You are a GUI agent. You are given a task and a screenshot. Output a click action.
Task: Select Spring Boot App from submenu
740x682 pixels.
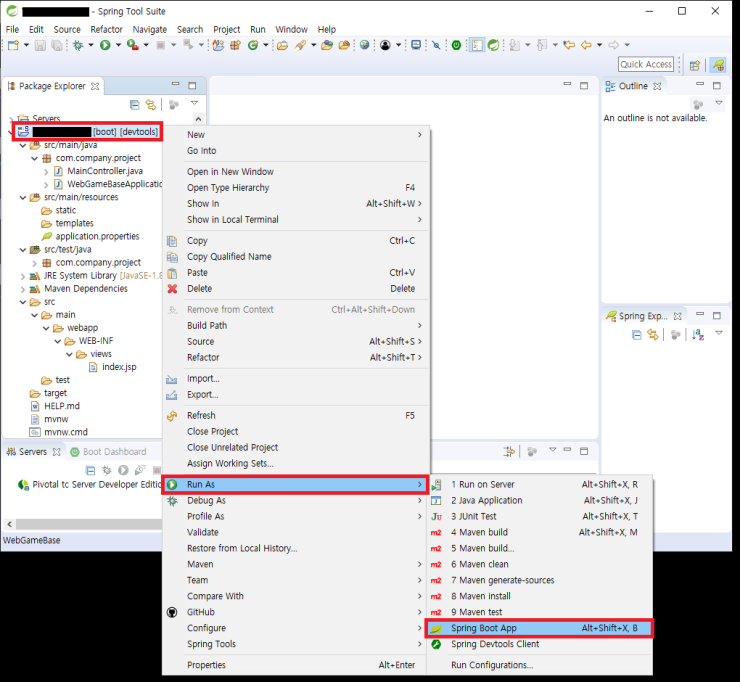pyautogui.click(x=483, y=628)
